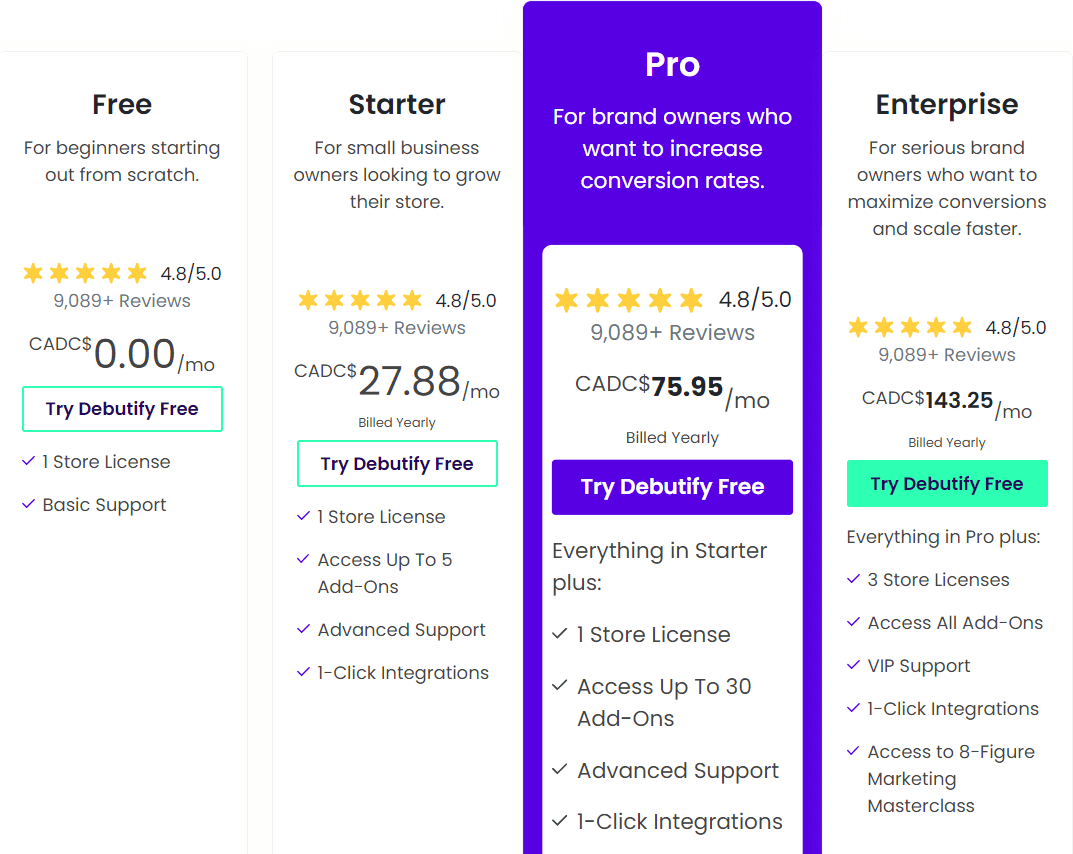Click checkmark beside 3 Store Licenses
1073x854 pixels.
coord(853,579)
